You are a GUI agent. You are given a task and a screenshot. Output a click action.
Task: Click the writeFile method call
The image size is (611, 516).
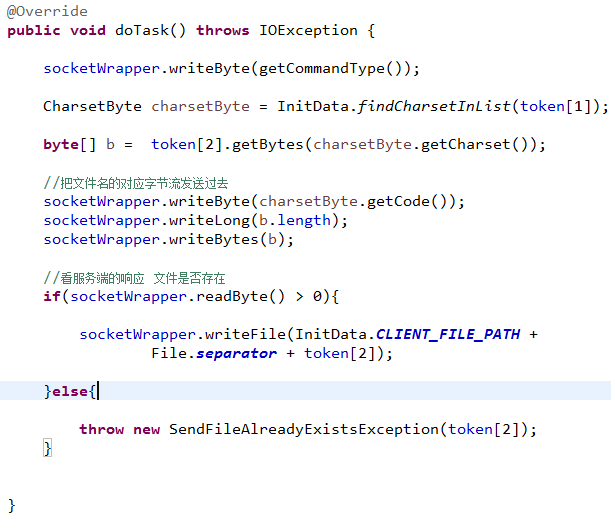tap(245, 334)
